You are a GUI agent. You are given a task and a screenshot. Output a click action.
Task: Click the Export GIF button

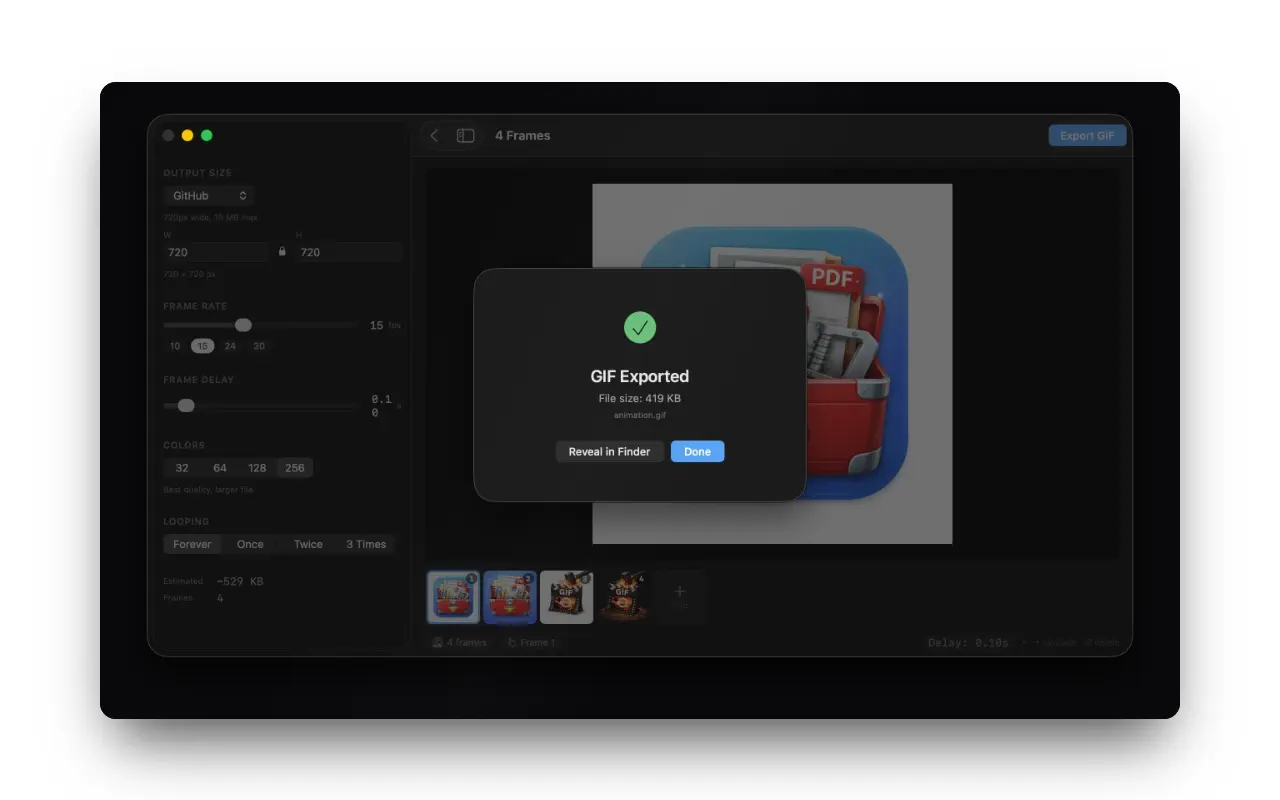[1087, 136]
